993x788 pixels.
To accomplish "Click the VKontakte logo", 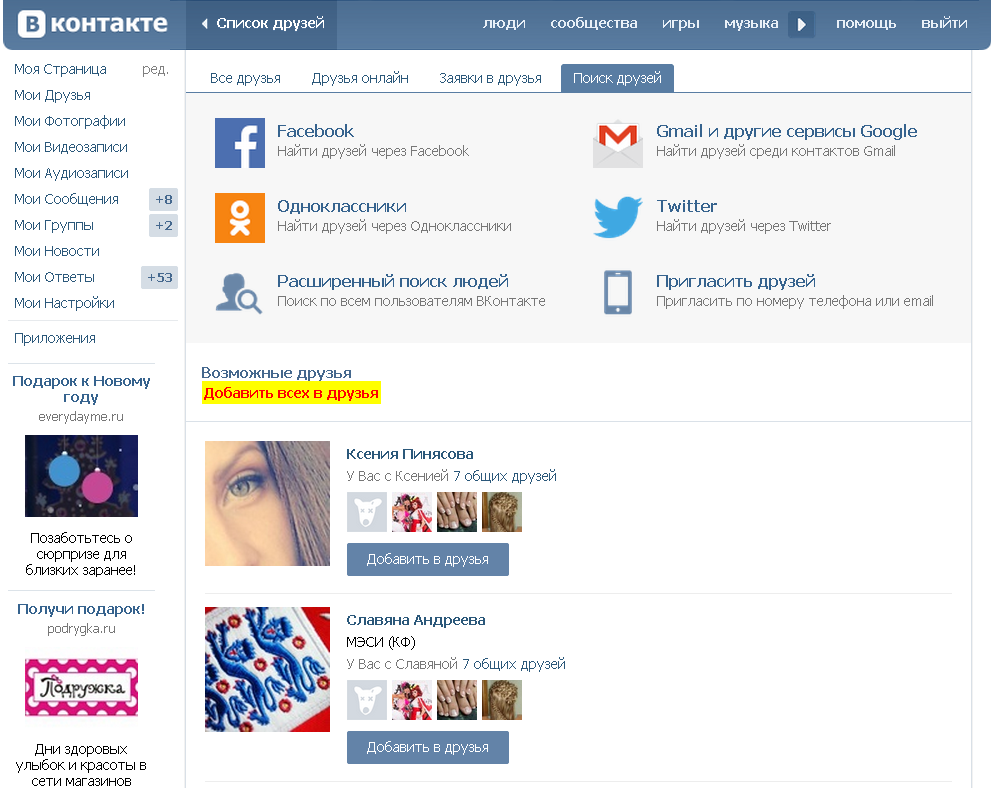I will point(92,24).
